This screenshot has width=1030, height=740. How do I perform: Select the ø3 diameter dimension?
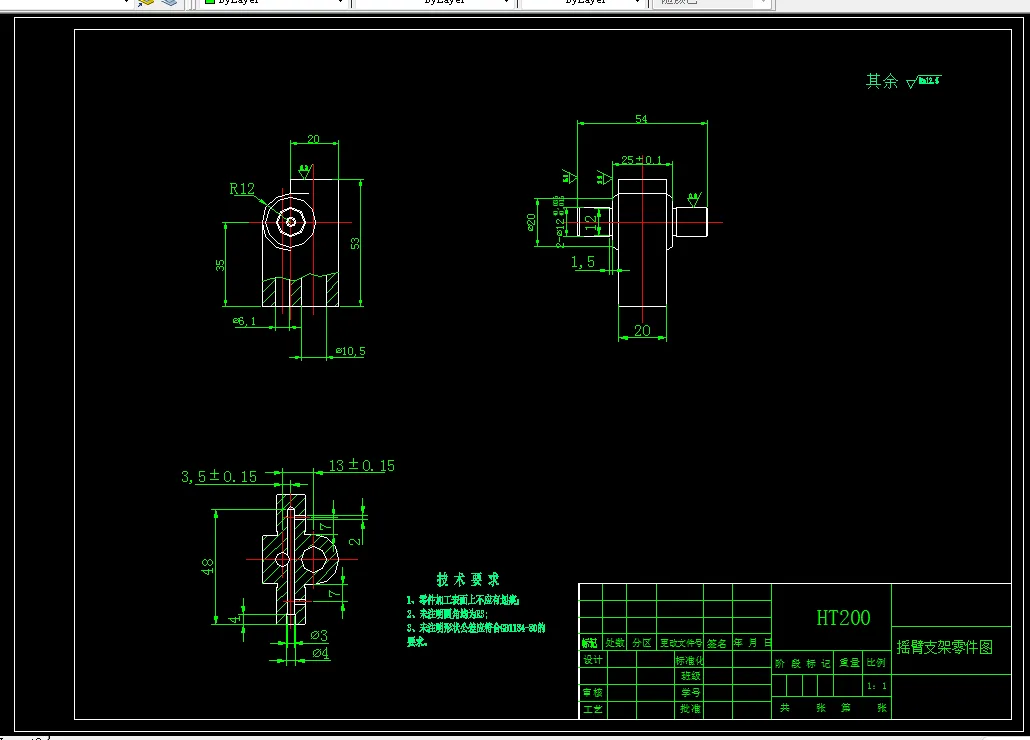(x=319, y=635)
